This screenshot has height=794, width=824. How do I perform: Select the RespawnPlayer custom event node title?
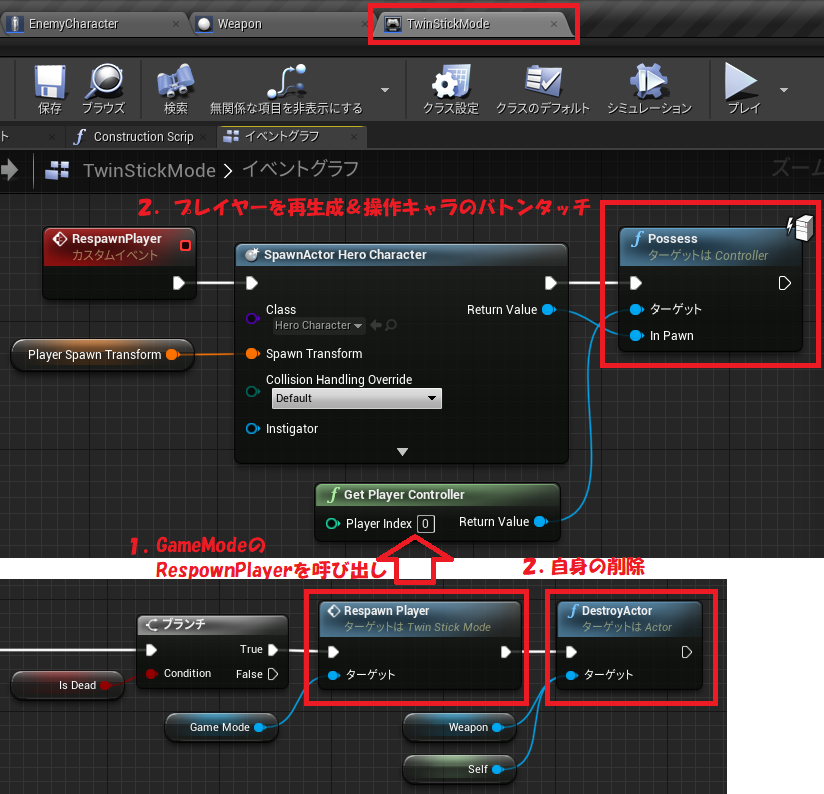pos(117,239)
